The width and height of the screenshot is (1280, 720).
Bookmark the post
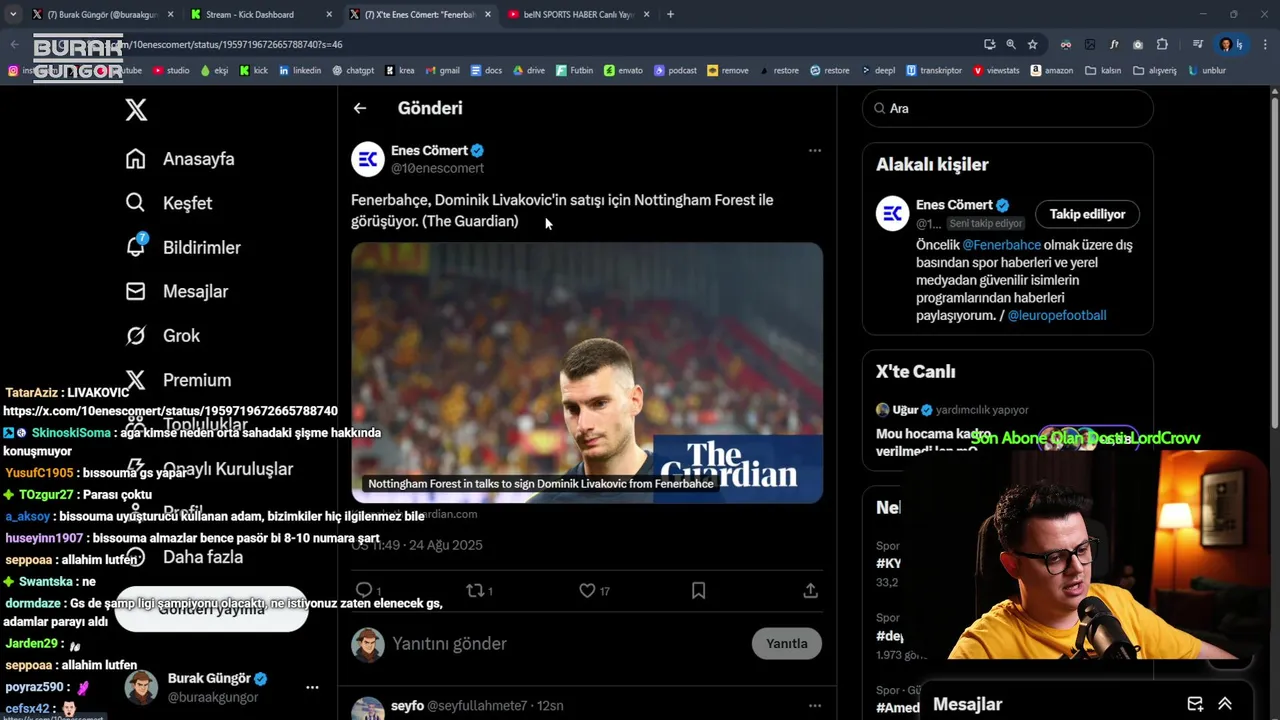(699, 590)
